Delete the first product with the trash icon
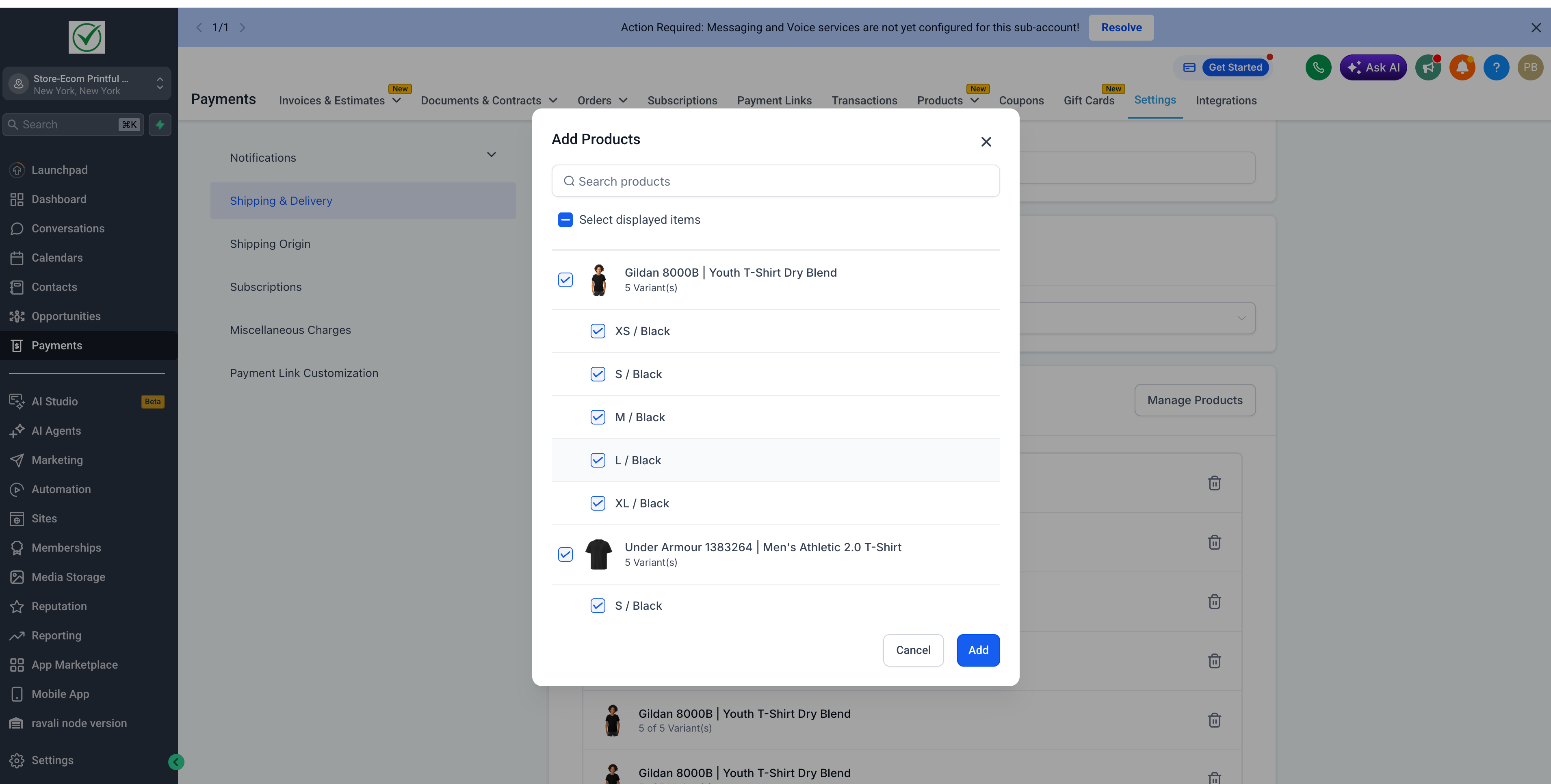Screen dimensions: 1551x784 [x=1214, y=483]
